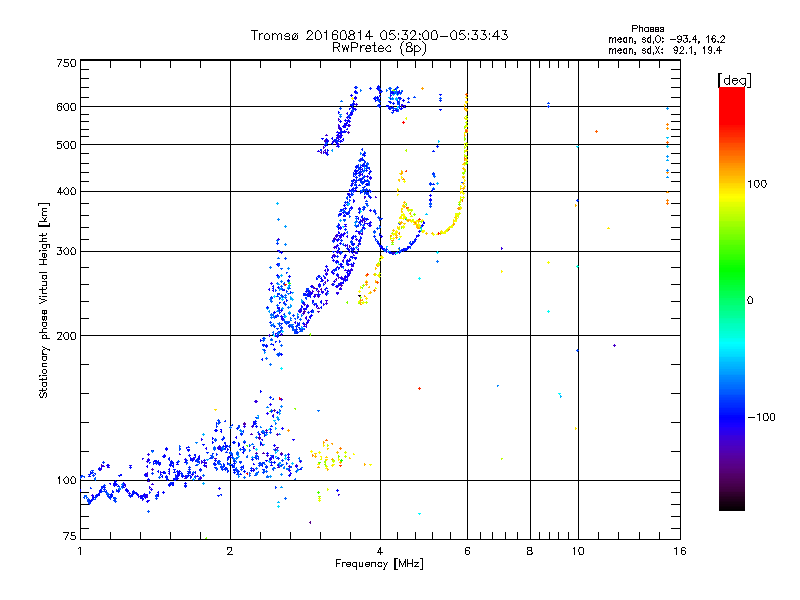The image size is (800, 600).
Task: Click the '100' colorbar tick label
Action: tap(757, 184)
